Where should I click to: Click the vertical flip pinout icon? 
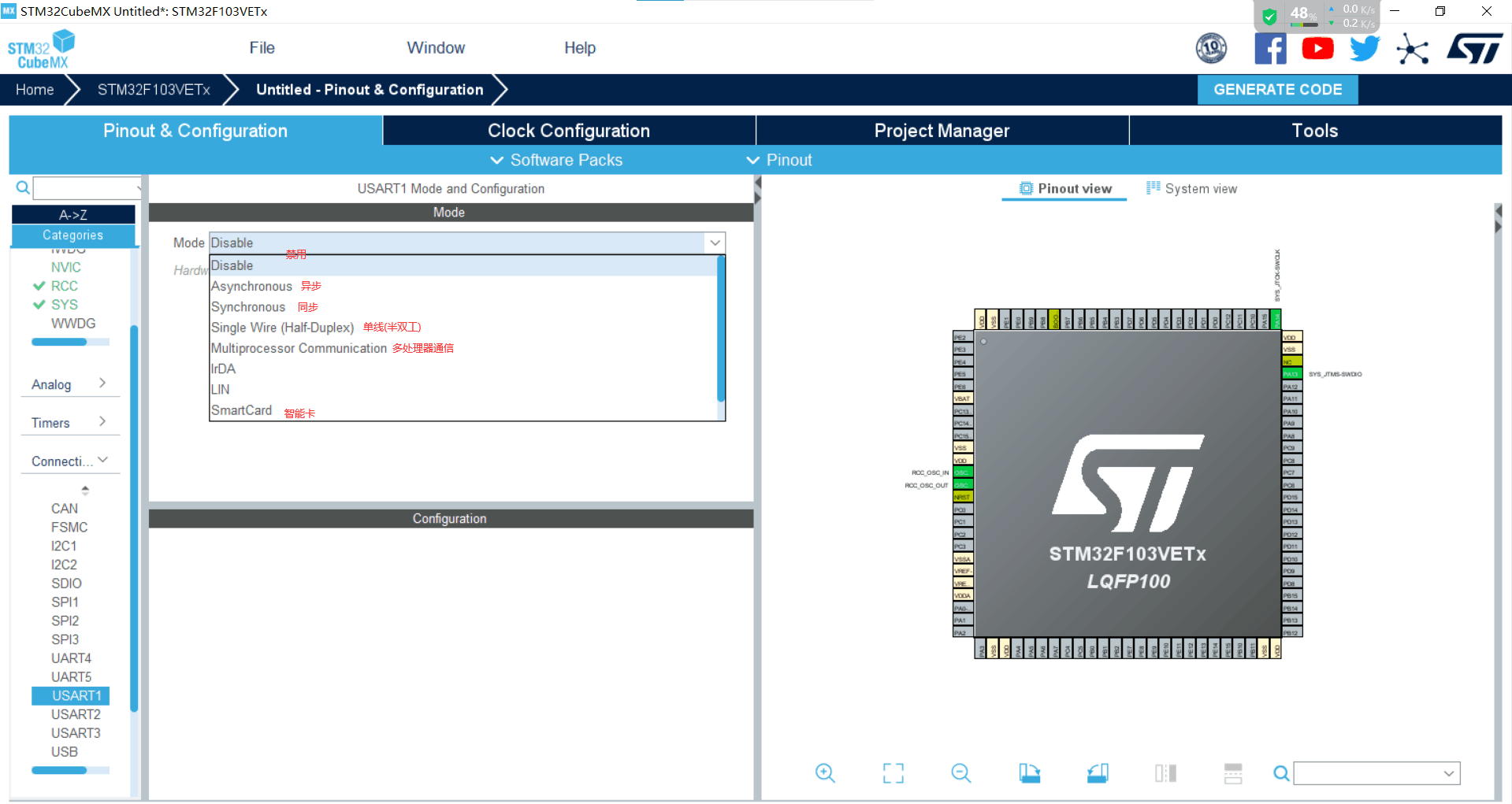point(1233,773)
